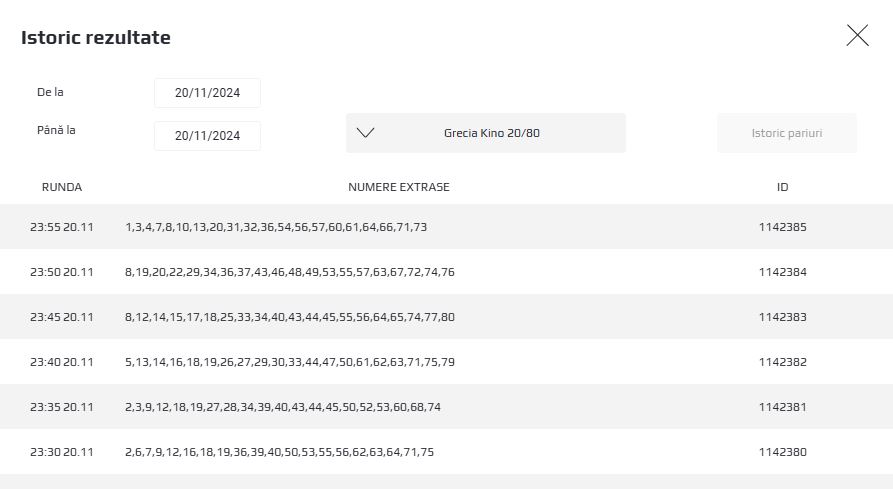Select the 23:45 20.11 round
Viewport: 893px width, 489px height.
446,317
